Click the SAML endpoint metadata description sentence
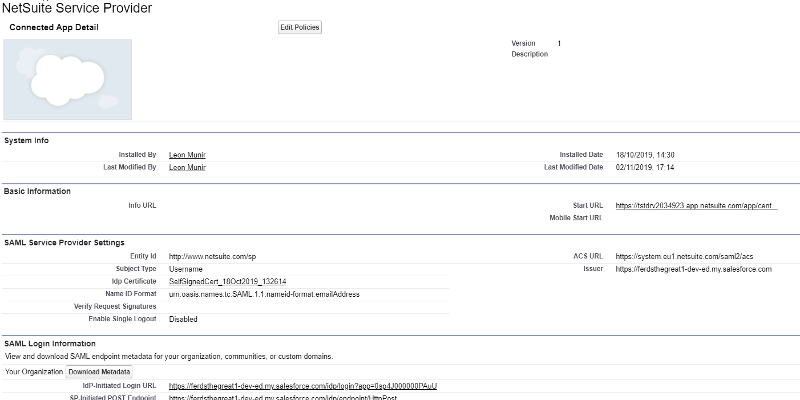Image resolution: width=800 pixels, height=400 pixels. coord(169,357)
